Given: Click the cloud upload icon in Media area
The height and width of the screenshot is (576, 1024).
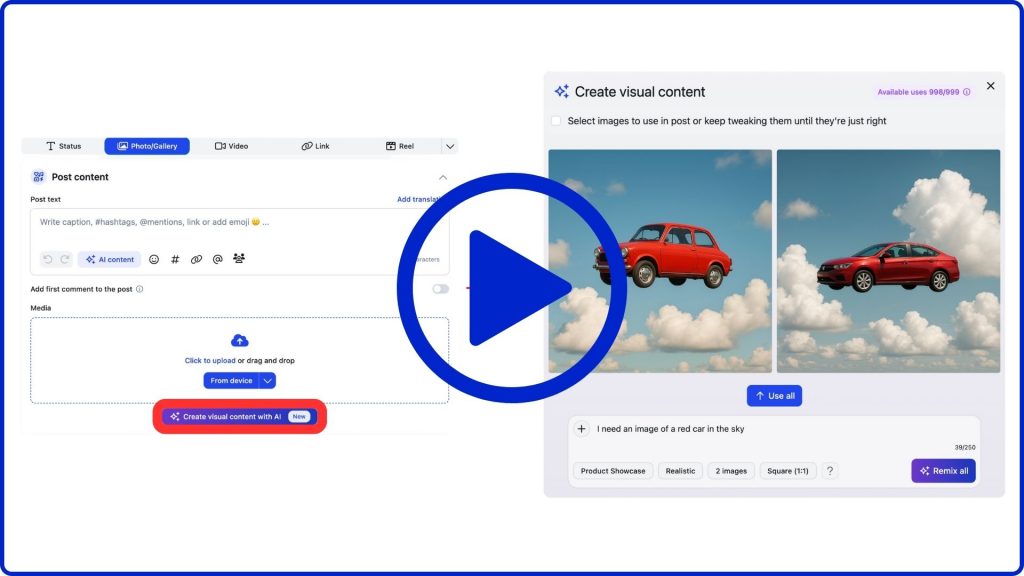Looking at the screenshot, I should [x=239, y=341].
